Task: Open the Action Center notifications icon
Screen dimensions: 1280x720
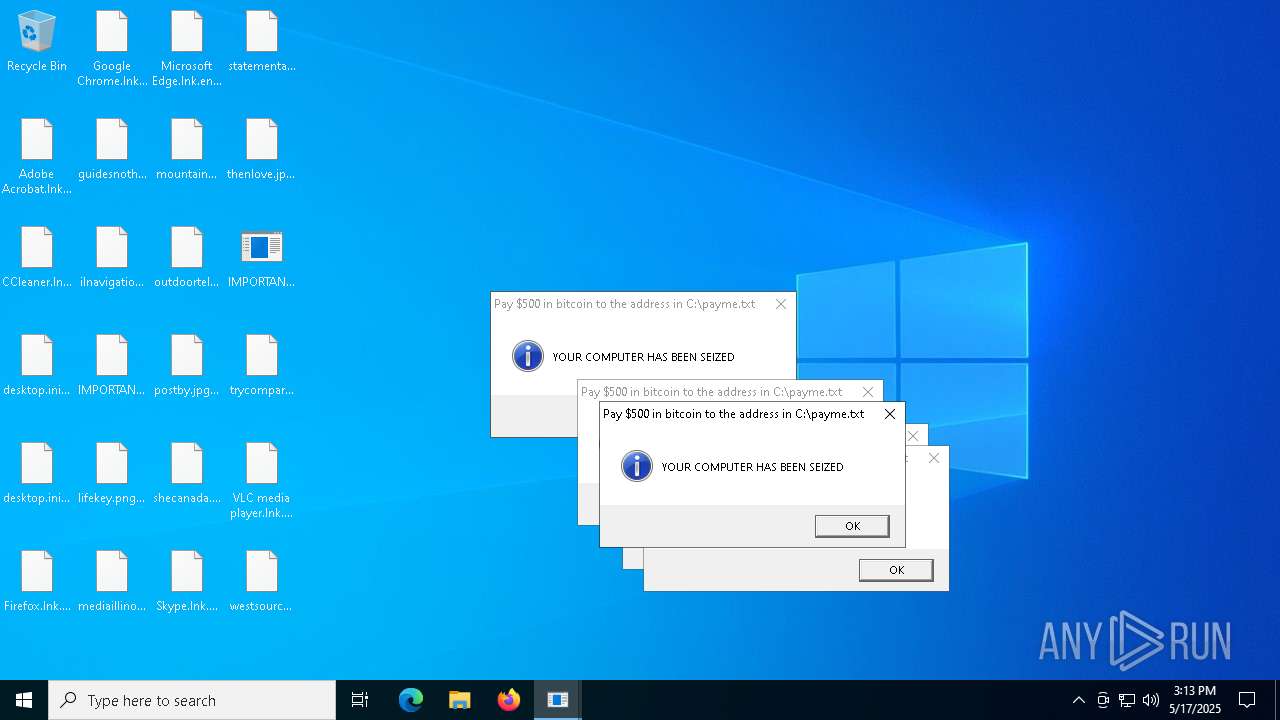Action: 1247,700
